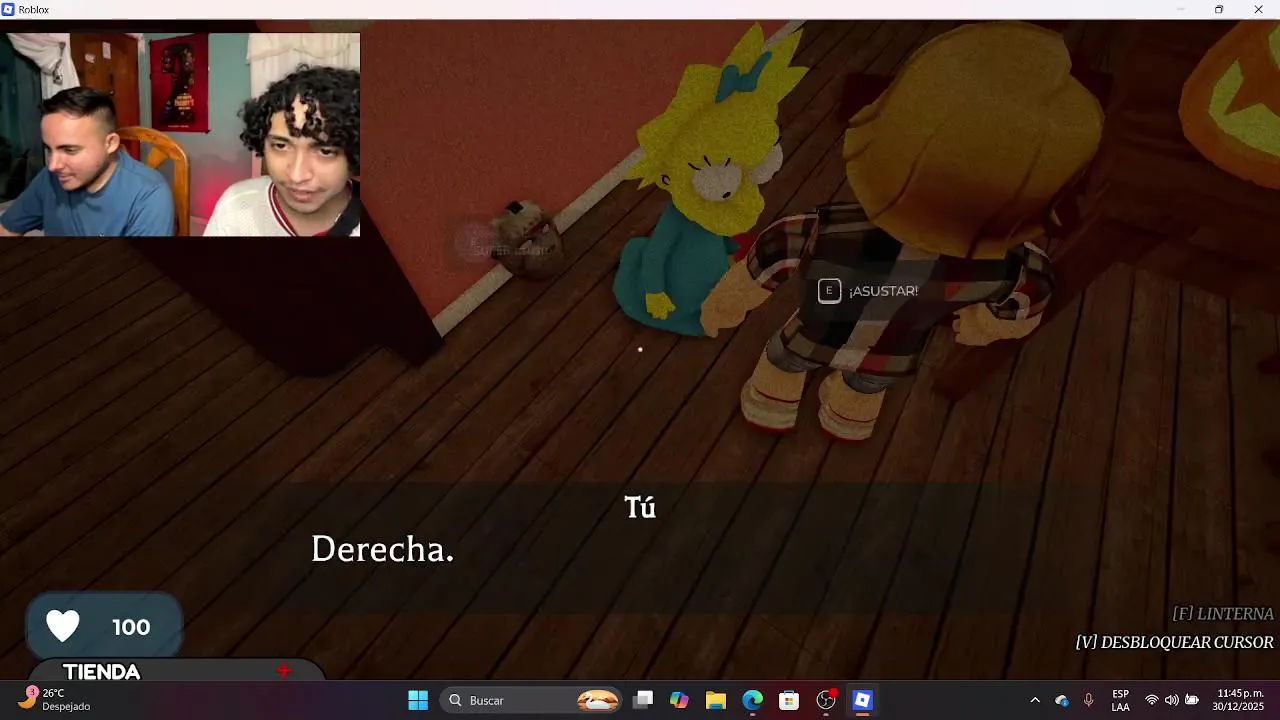Click the [V] DESBLOQUEAR CURSOR hint
Image resolution: width=1280 pixels, height=720 pixels.
point(1175,643)
